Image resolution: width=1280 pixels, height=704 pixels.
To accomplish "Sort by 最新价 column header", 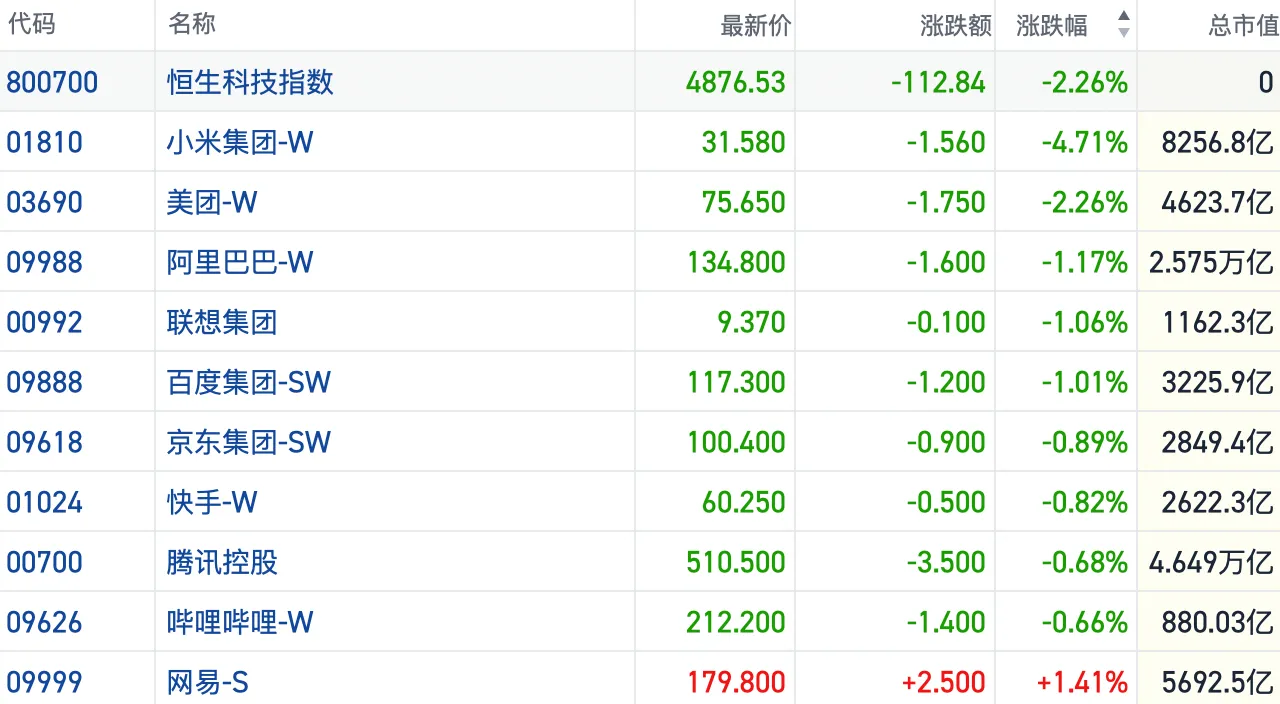I will [755, 26].
